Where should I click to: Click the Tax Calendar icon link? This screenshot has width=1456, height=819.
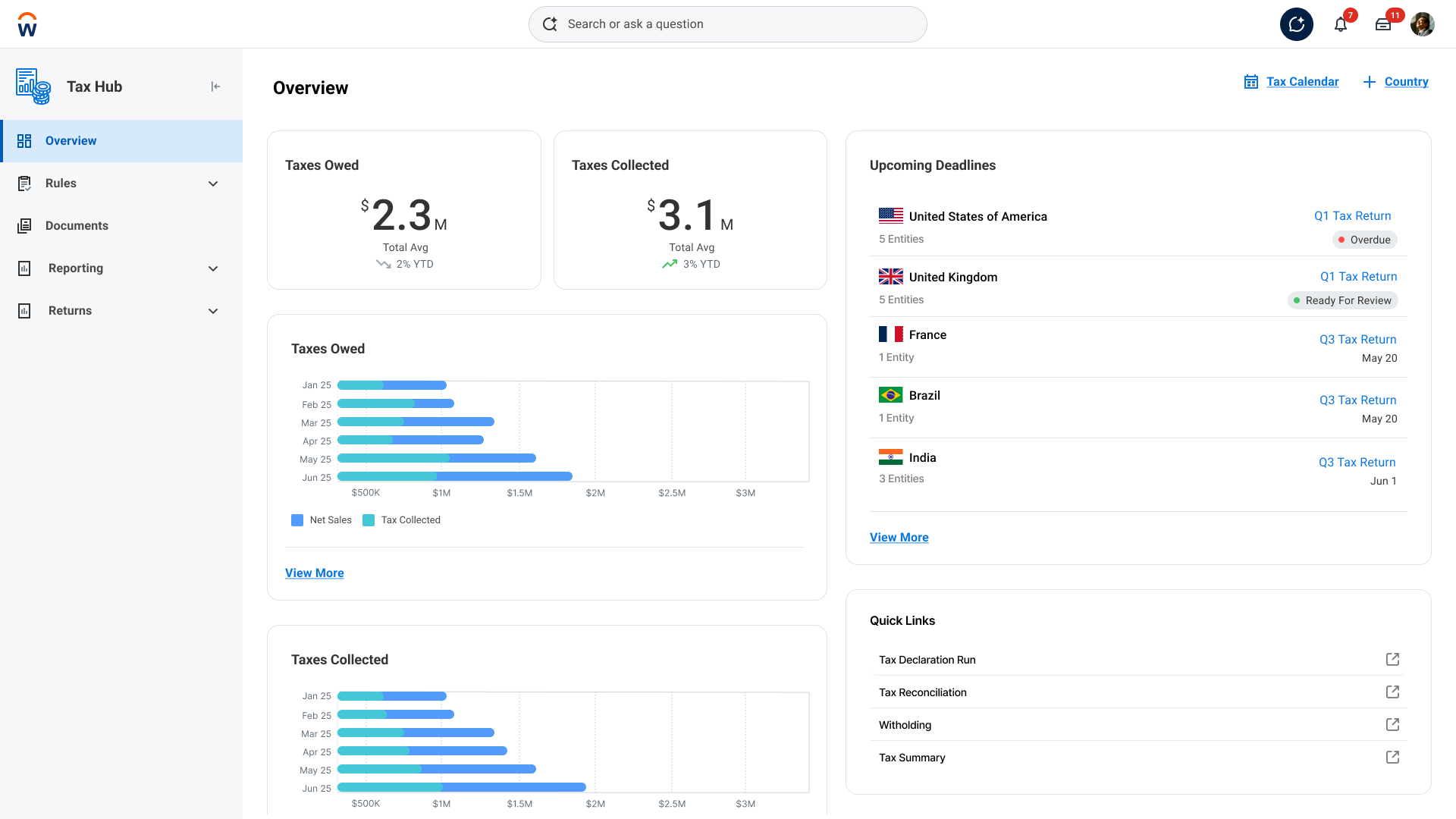coord(1251,82)
